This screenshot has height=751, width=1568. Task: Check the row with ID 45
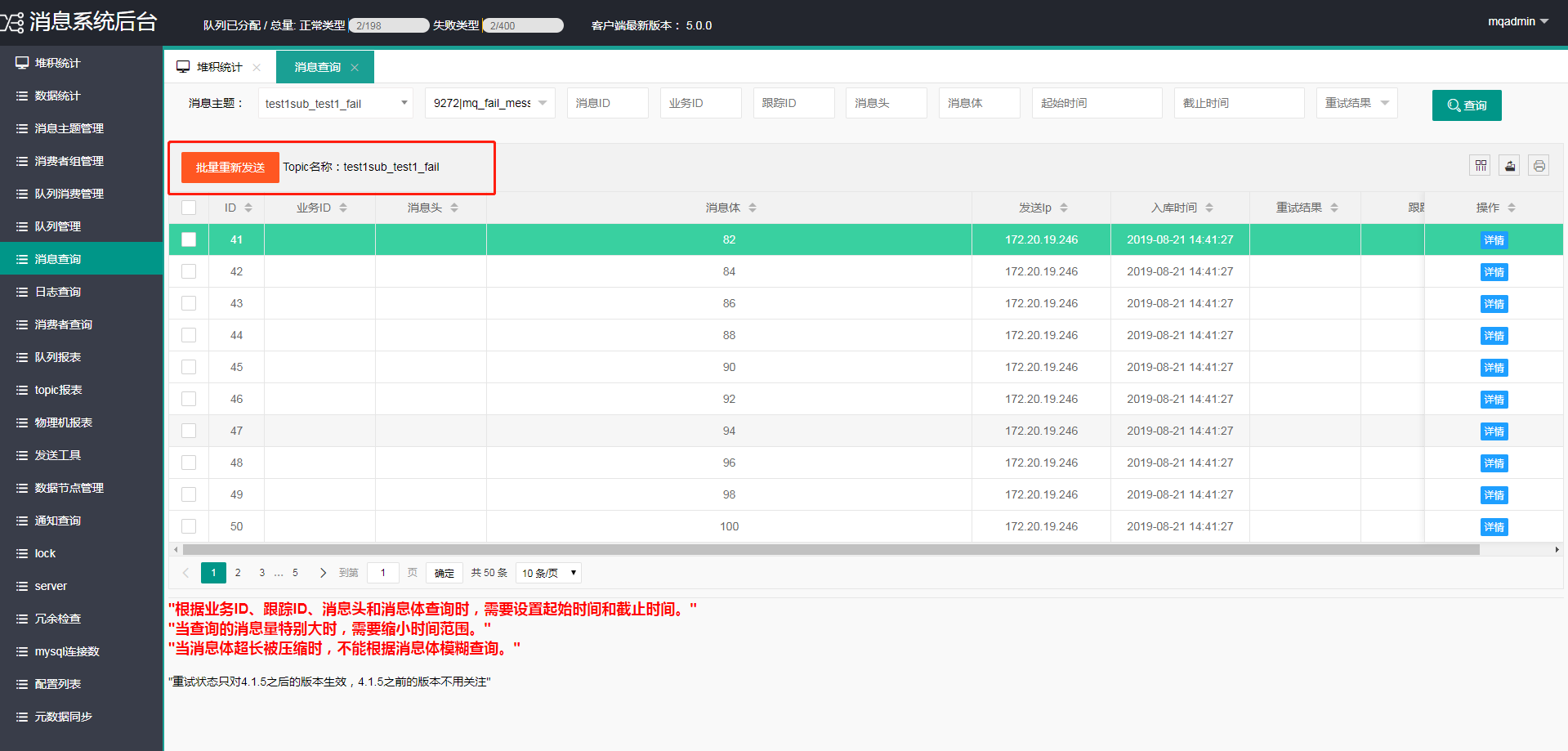pos(189,367)
